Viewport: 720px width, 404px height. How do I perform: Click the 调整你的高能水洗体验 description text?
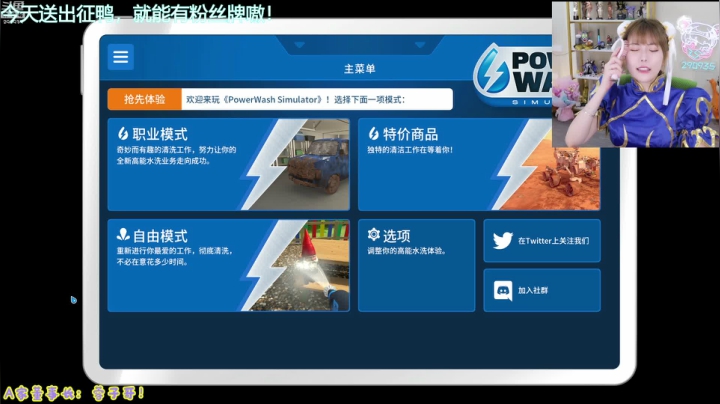click(x=406, y=251)
